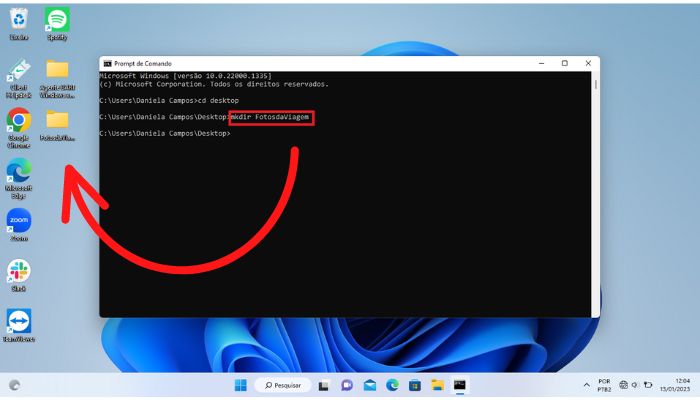Open the Chat app on taskbar

coord(347,385)
